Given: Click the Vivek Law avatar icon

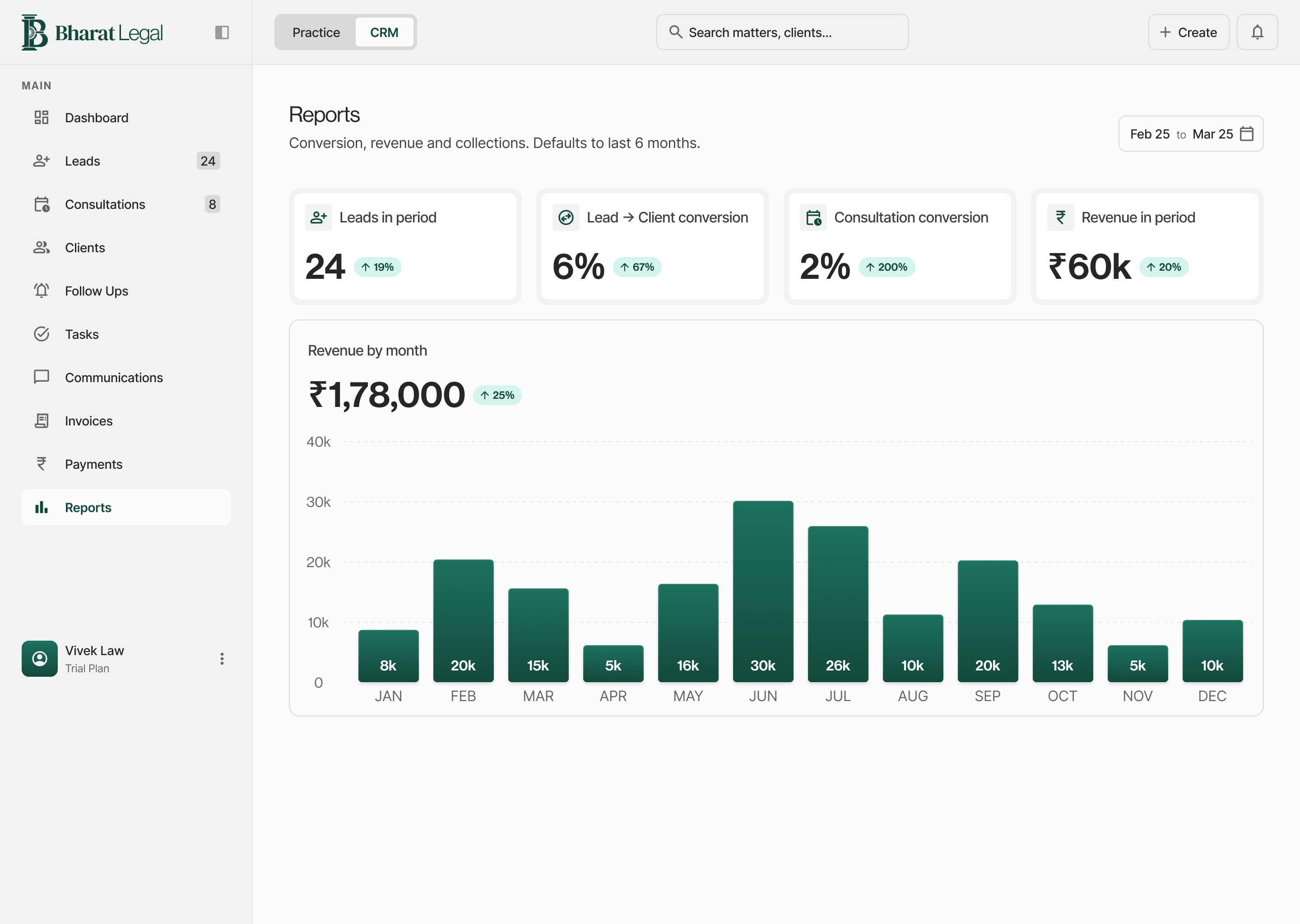Looking at the screenshot, I should click(39, 658).
